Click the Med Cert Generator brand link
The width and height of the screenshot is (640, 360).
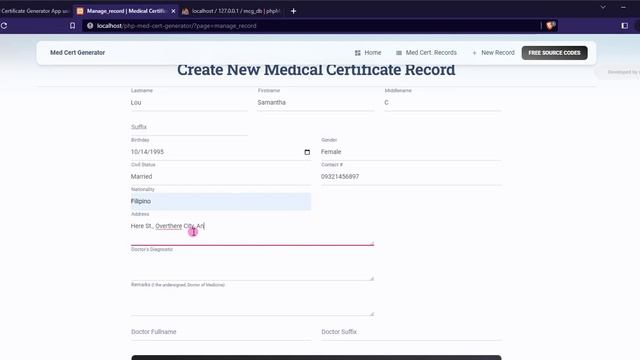(78, 53)
